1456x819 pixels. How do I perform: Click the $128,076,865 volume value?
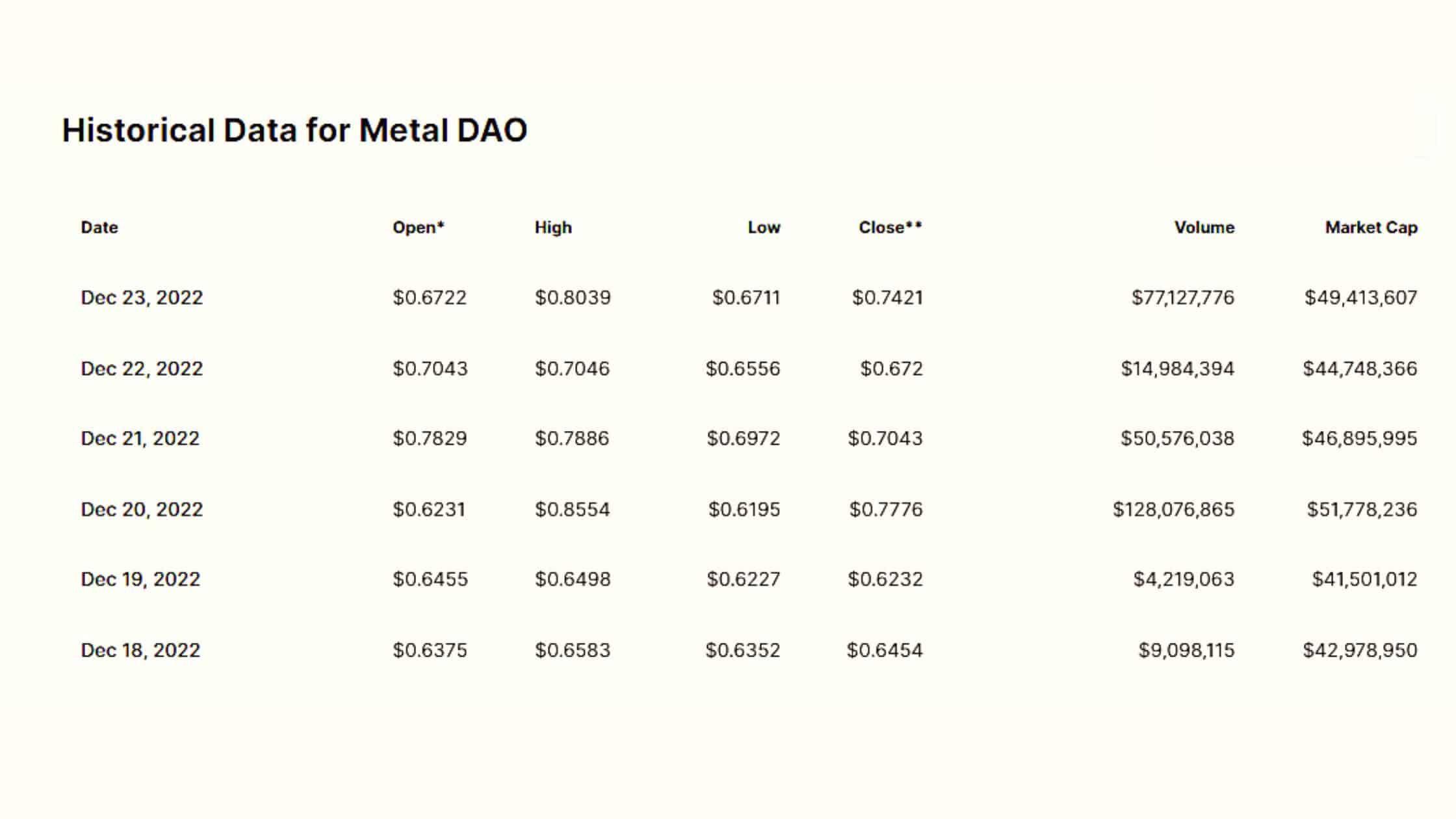pos(1173,510)
